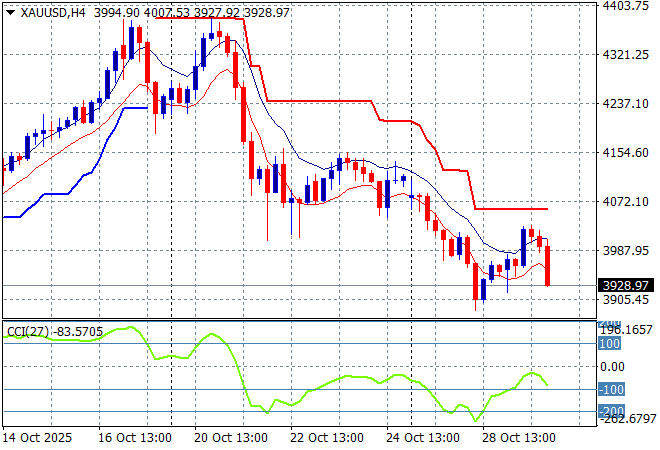Select the green CCI line at its lowest trough

pyautogui.click(x=474, y=419)
